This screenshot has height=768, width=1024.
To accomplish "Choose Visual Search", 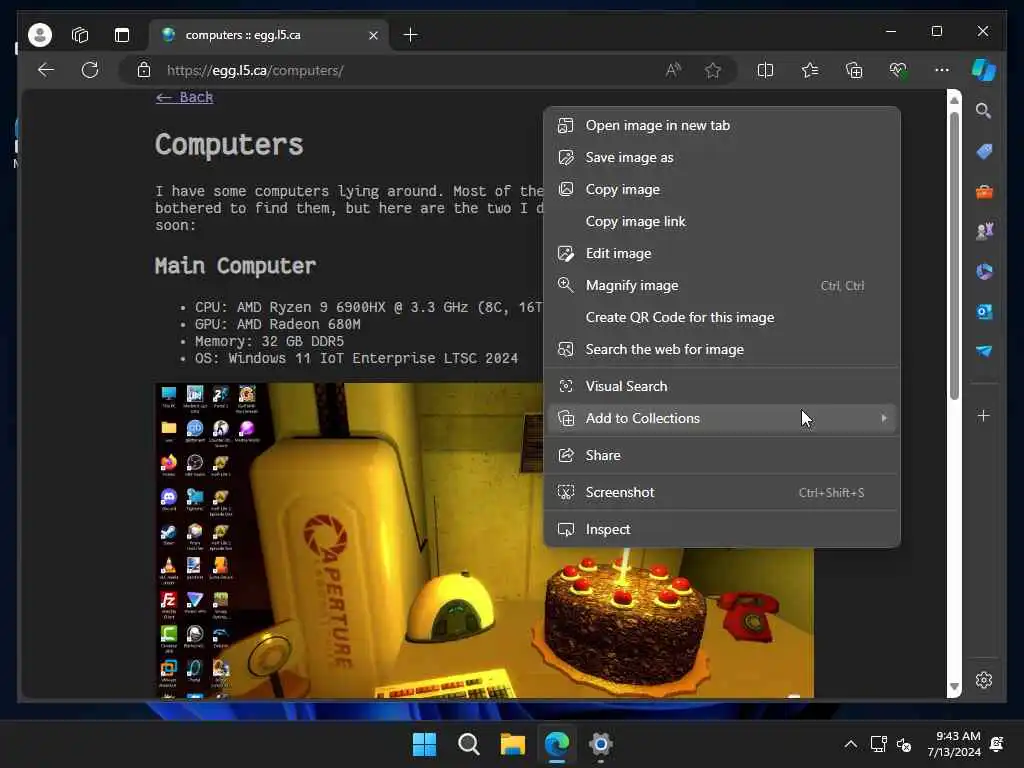I will [x=722, y=386].
